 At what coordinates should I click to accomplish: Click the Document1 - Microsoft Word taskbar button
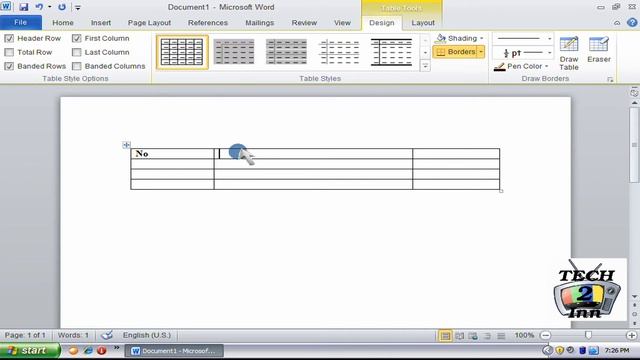(x=174, y=351)
